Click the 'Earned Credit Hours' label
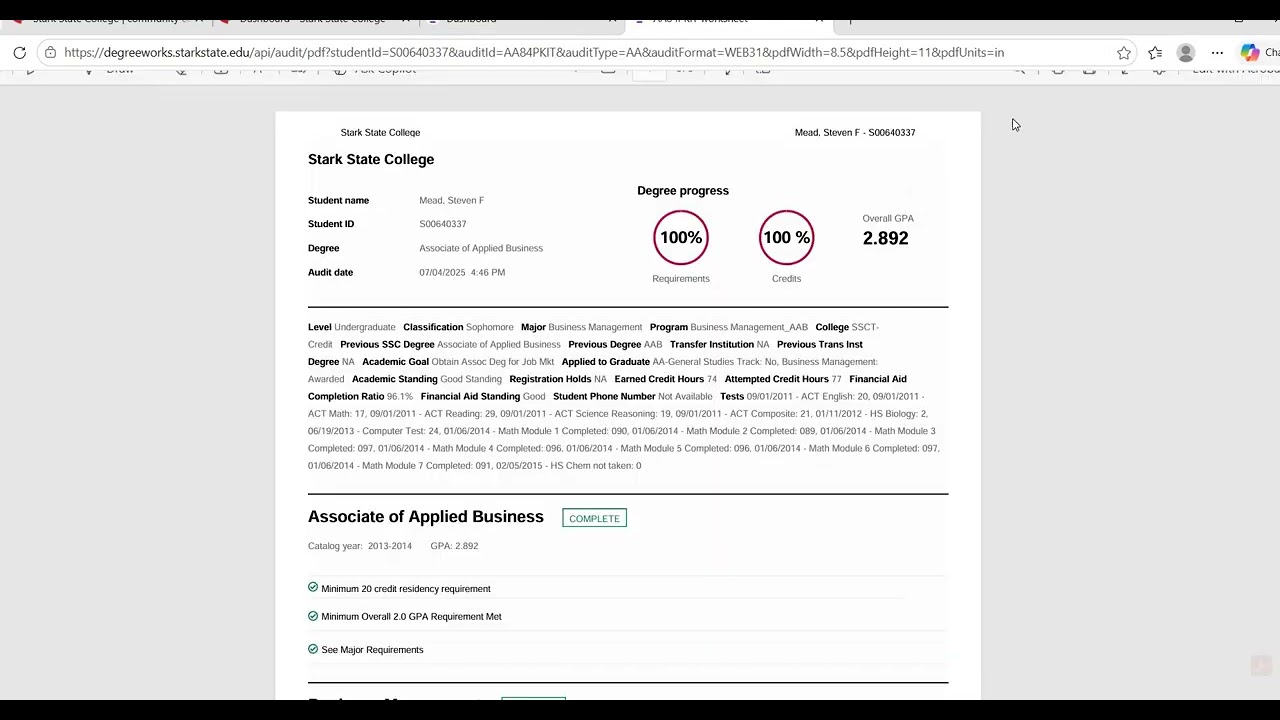Viewport: 1280px width, 720px height. [659, 379]
